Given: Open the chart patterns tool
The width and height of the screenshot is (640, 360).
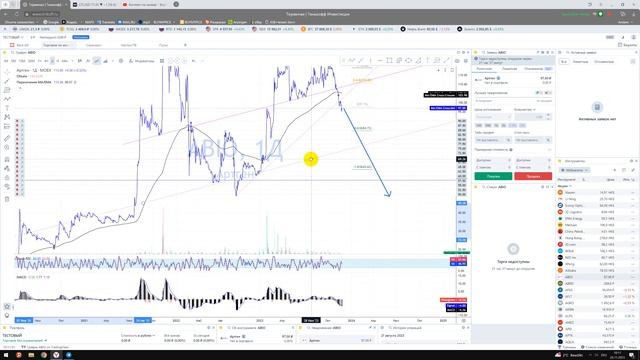Looking at the screenshot, I should (7, 117).
